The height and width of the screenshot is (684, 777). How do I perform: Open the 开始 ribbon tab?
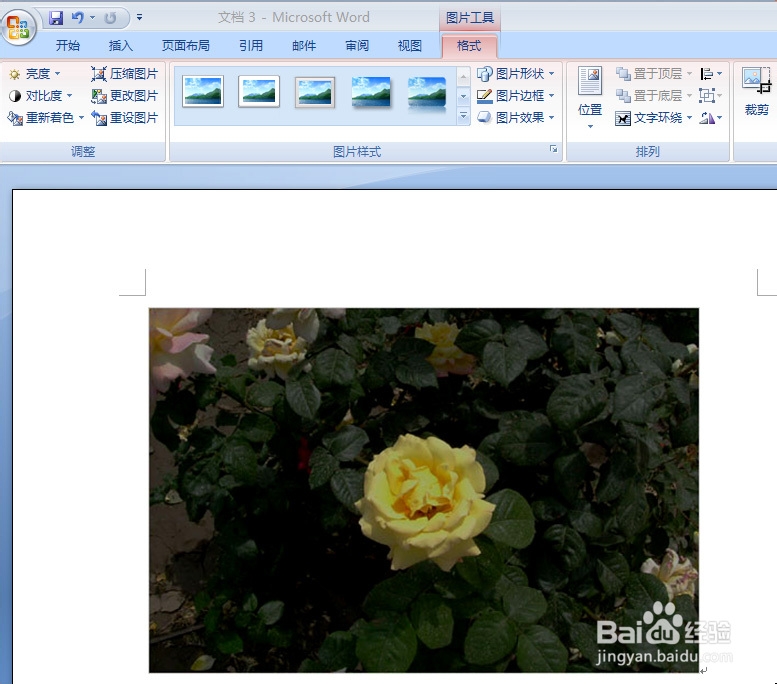tap(67, 46)
